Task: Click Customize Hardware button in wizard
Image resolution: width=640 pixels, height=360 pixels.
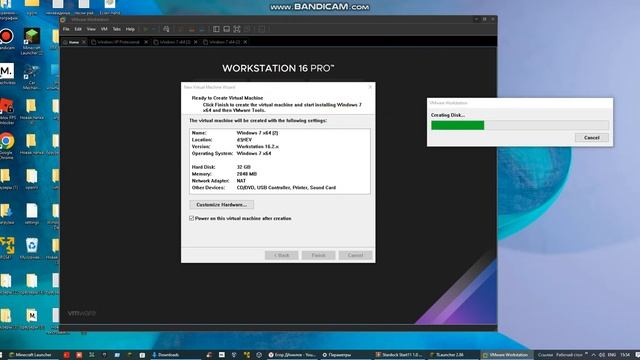Action: [x=222, y=204]
